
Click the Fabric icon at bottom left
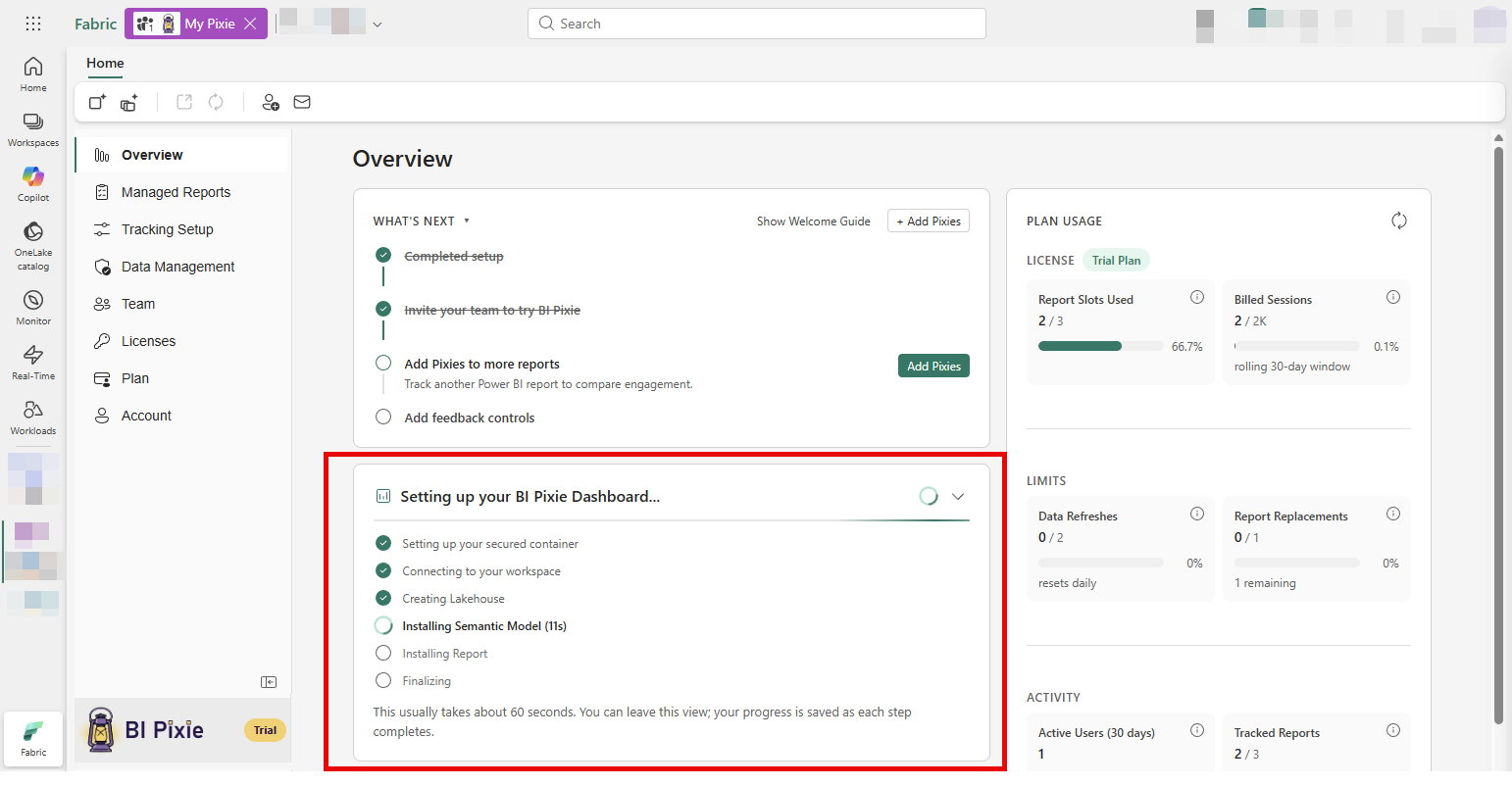coord(33,739)
